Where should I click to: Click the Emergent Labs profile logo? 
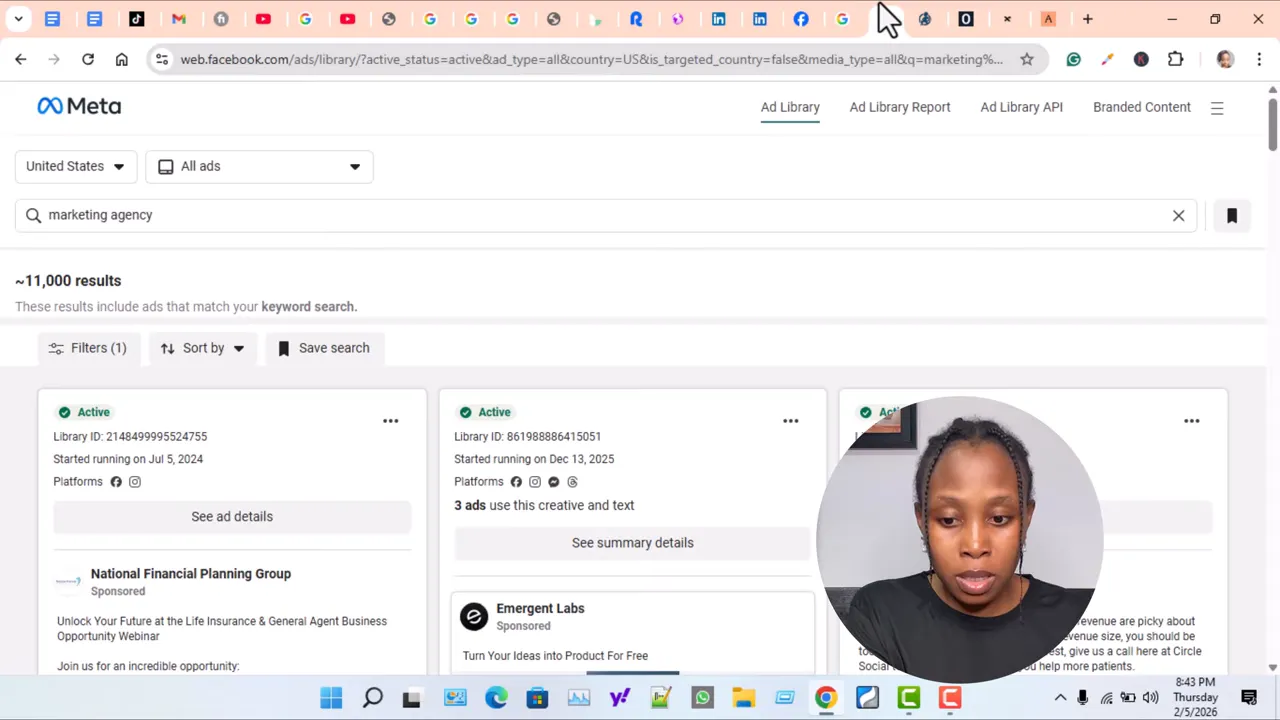point(474,616)
